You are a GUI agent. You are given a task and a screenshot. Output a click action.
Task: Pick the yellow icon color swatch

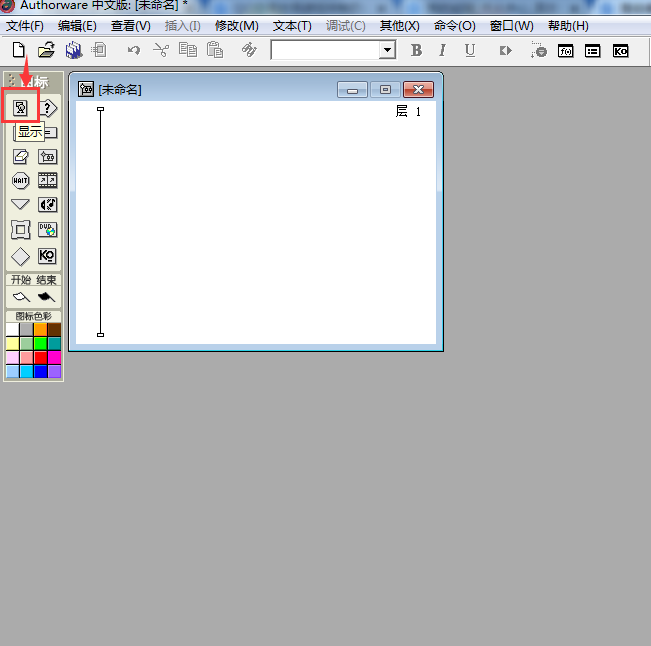click(12, 344)
